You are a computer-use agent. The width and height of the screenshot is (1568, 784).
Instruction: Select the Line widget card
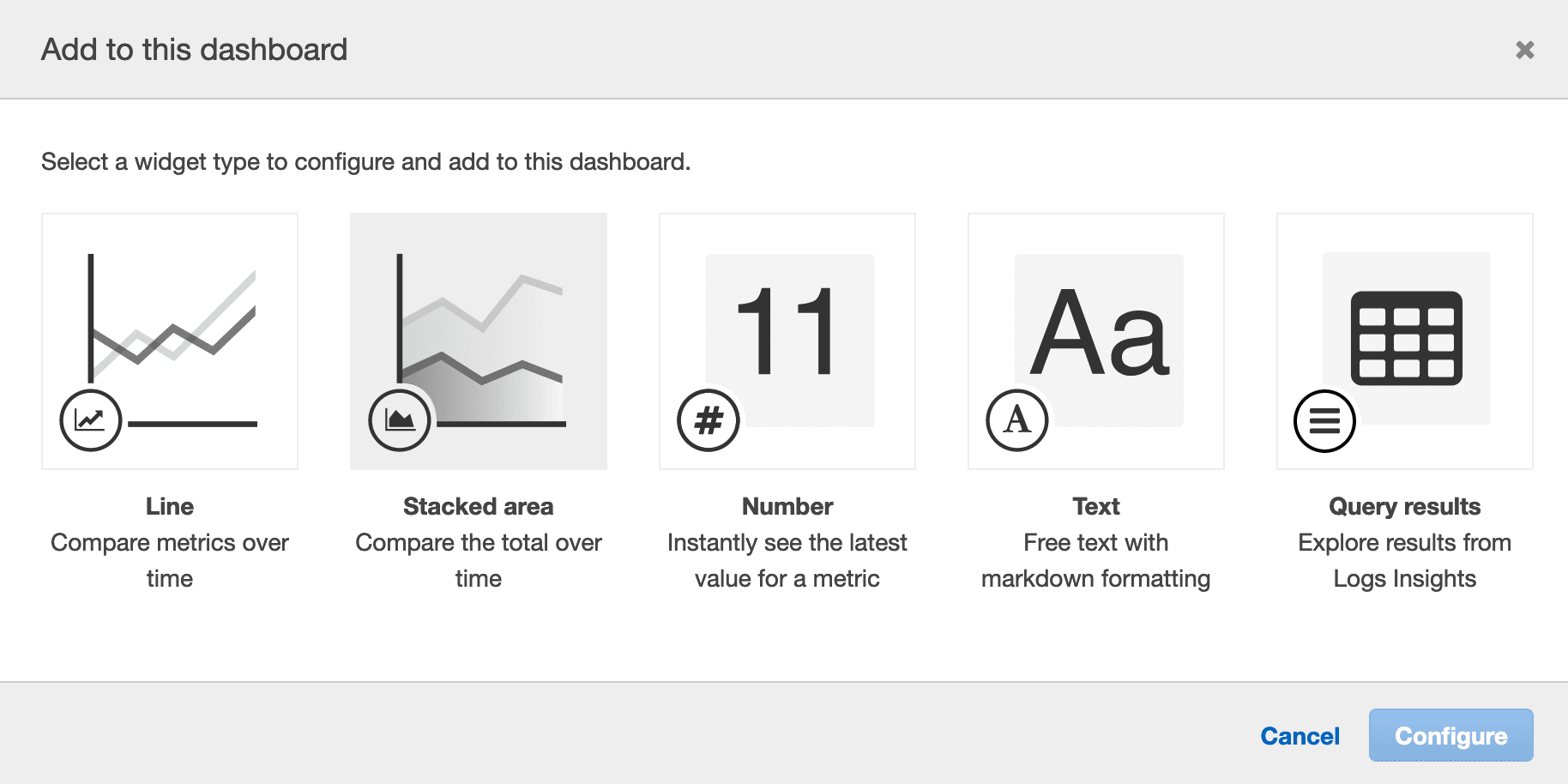(169, 341)
